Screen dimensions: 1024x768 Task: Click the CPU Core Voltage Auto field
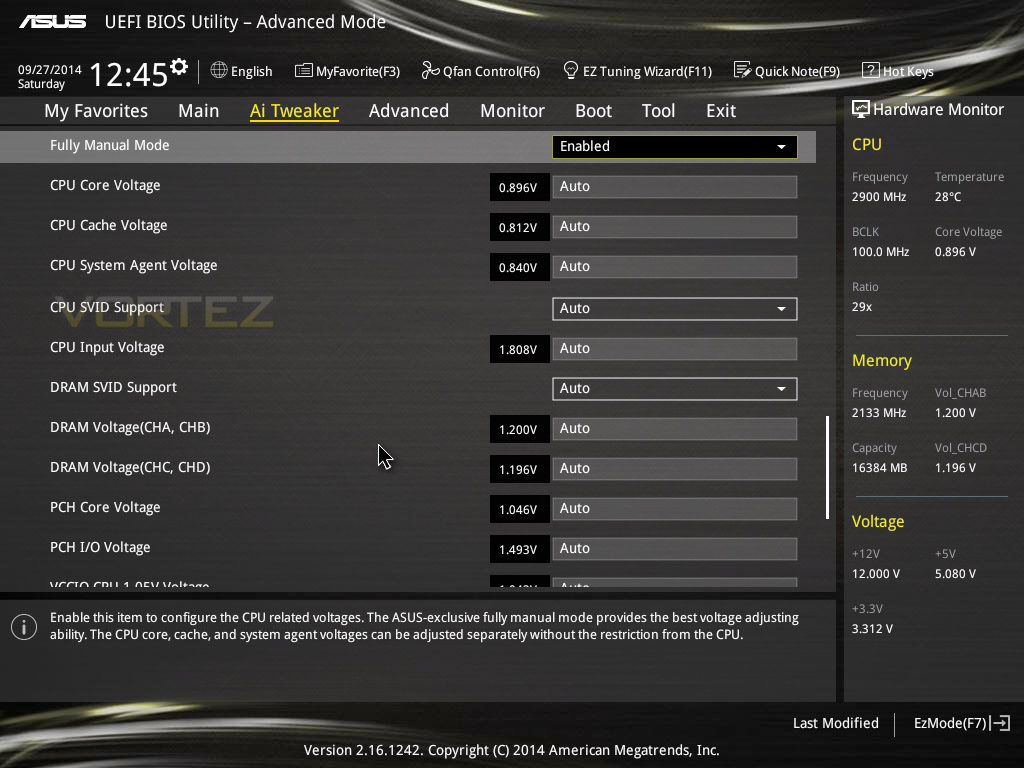(675, 187)
